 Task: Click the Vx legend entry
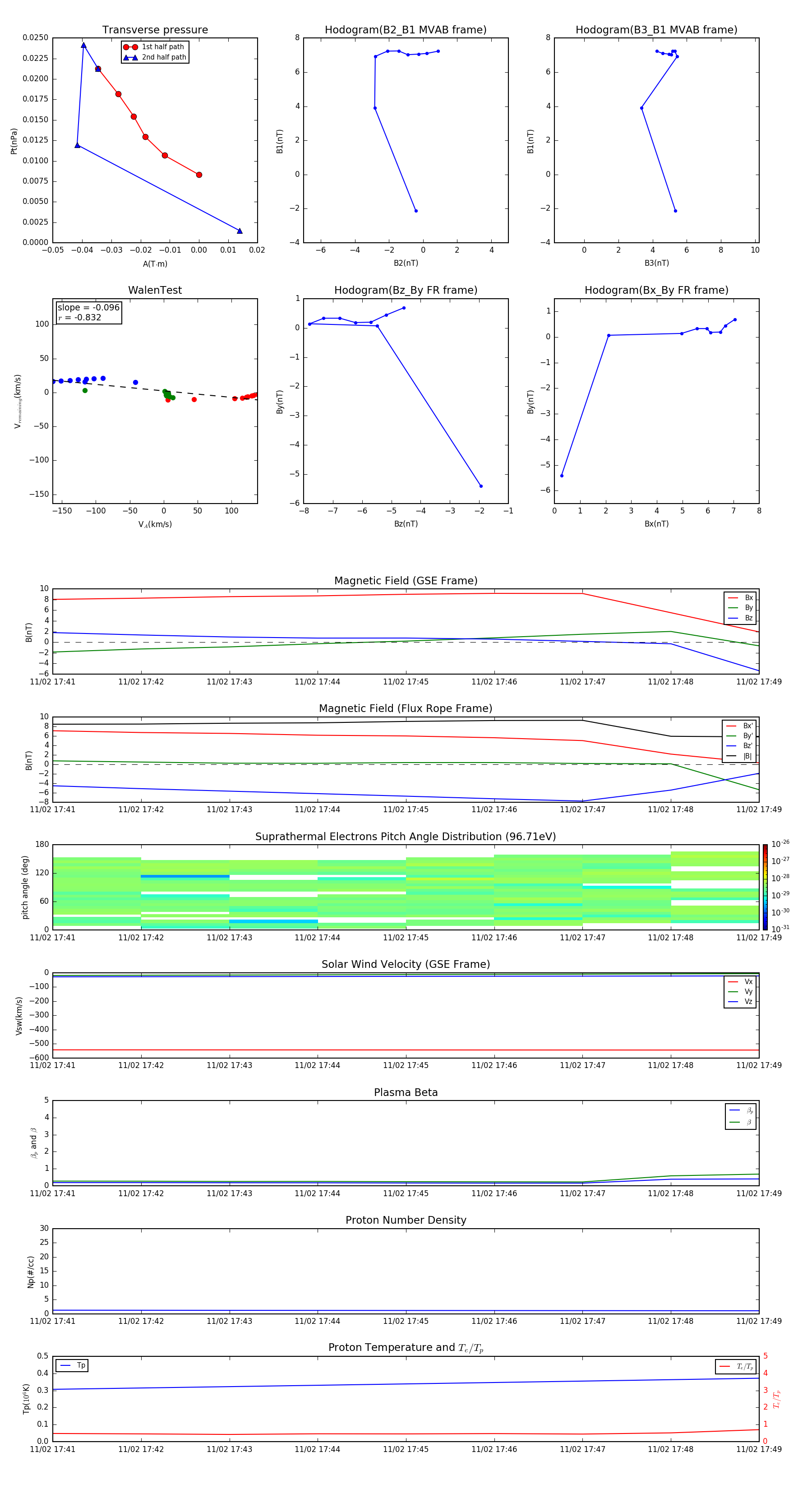pyautogui.click(x=740, y=981)
